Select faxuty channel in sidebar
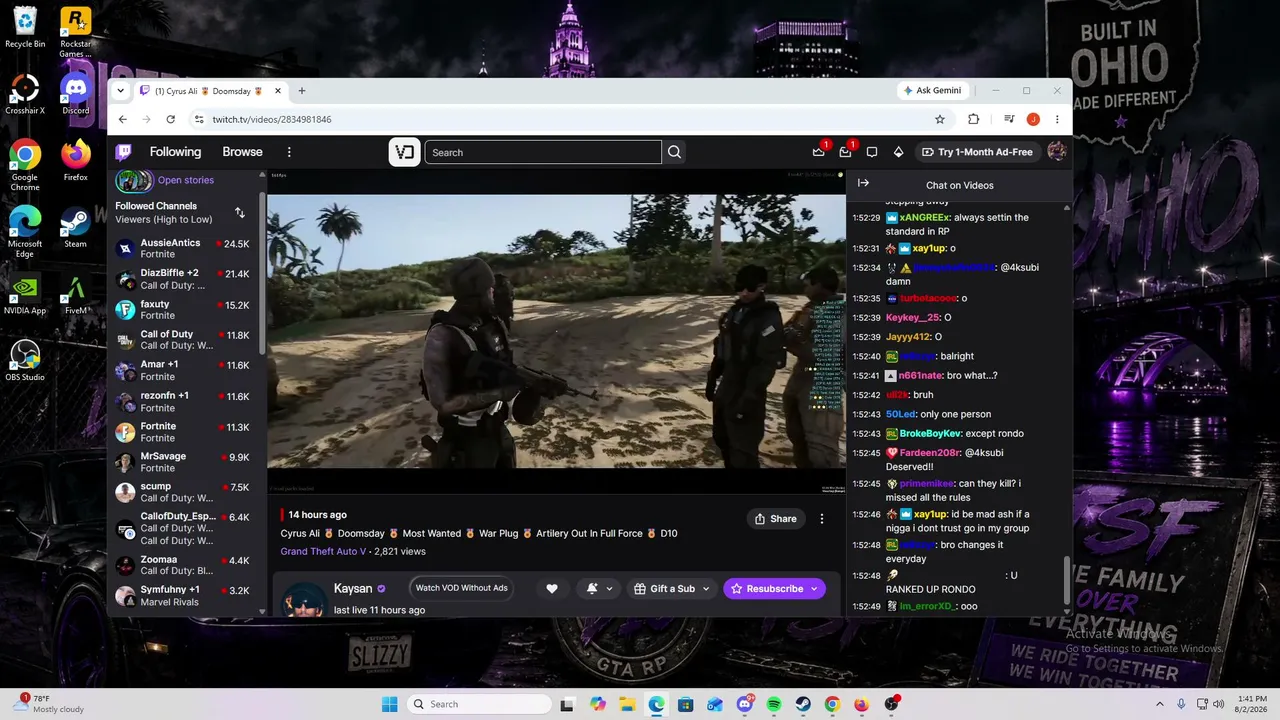Viewport: 1280px width, 720px height. (184, 310)
